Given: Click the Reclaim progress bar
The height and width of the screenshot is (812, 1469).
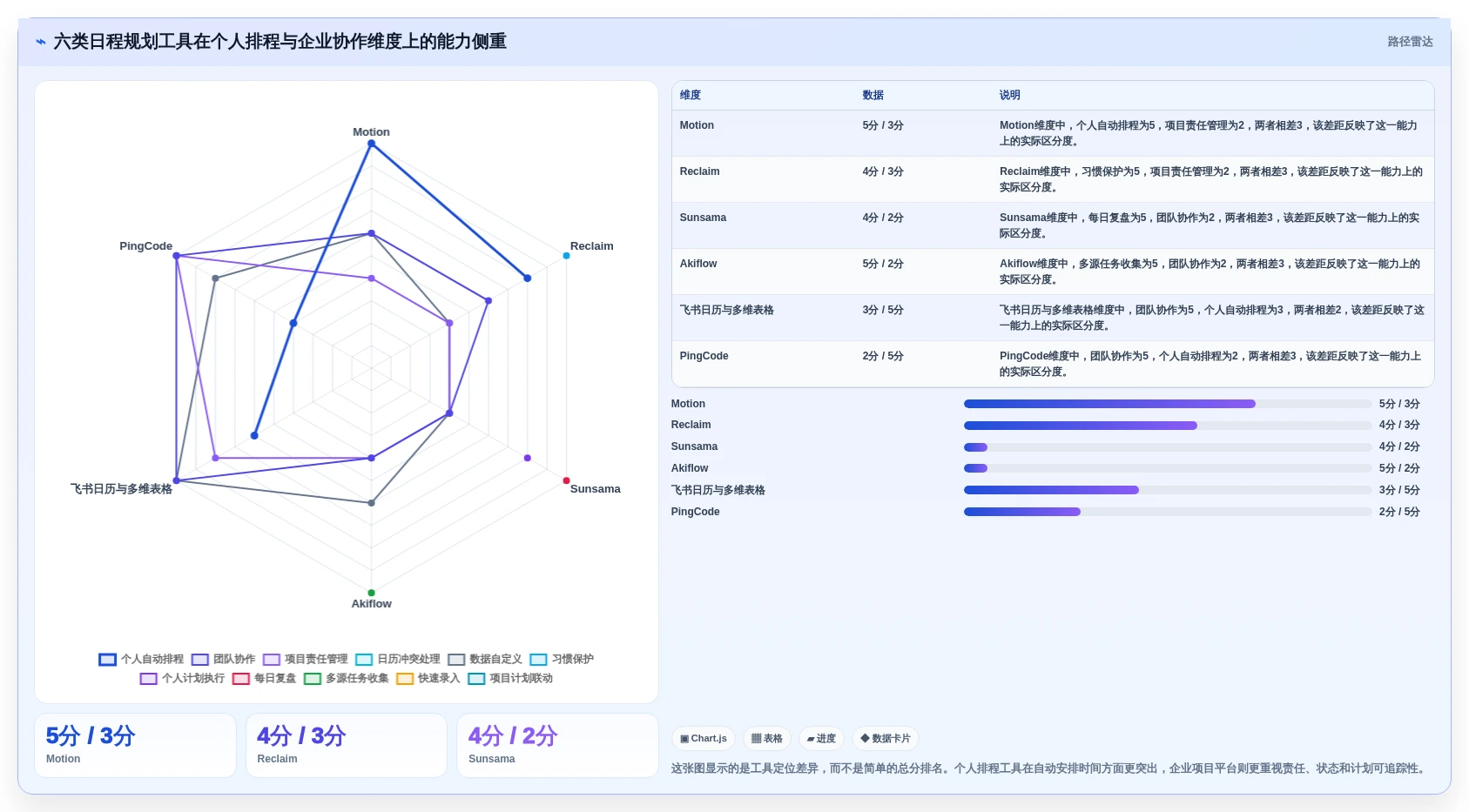Looking at the screenshot, I should pyautogui.click(x=1168, y=426).
